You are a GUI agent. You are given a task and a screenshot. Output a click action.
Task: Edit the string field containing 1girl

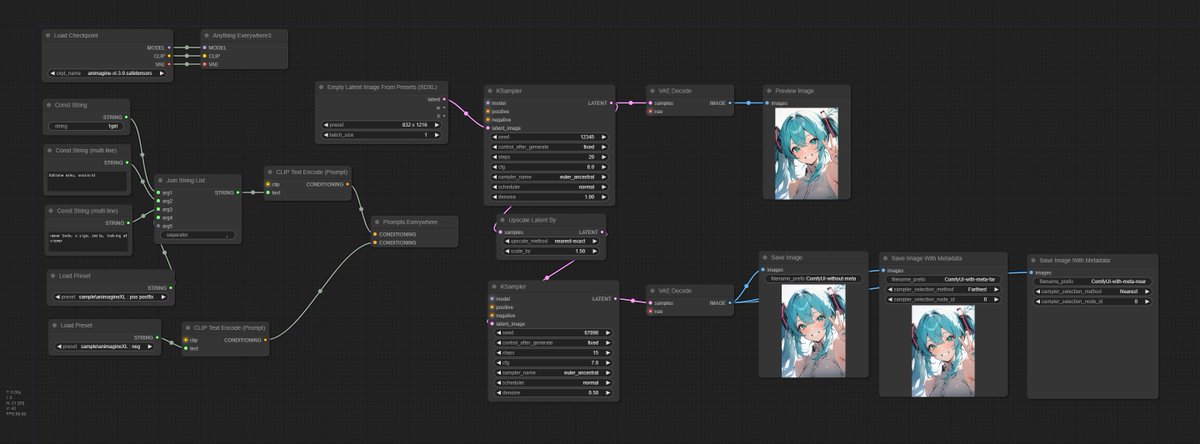point(88,127)
